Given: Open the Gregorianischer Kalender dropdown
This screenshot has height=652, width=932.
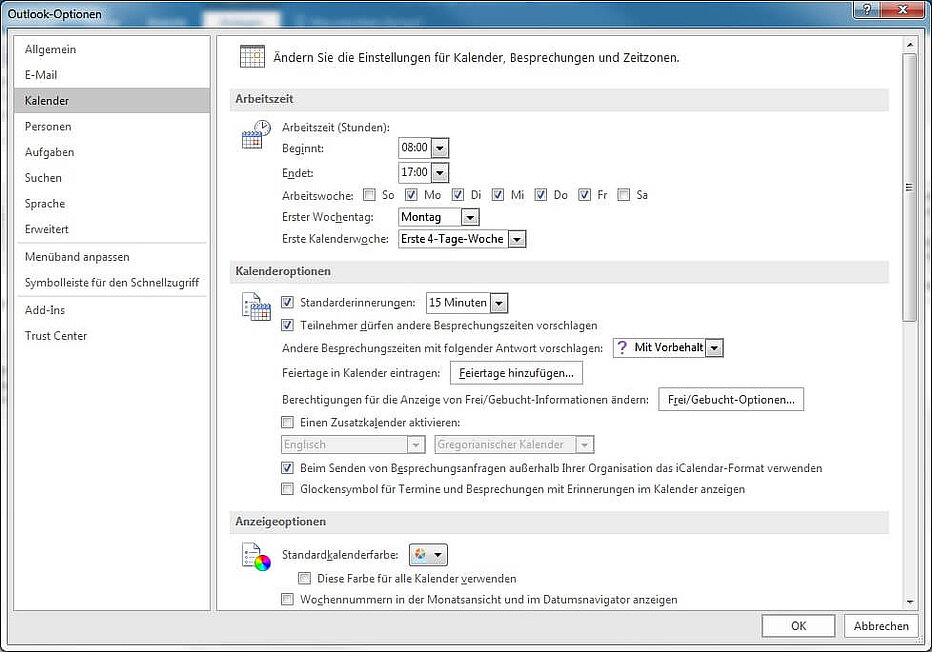Looking at the screenshot, I should pyautogui.click(x=585, y=445).
